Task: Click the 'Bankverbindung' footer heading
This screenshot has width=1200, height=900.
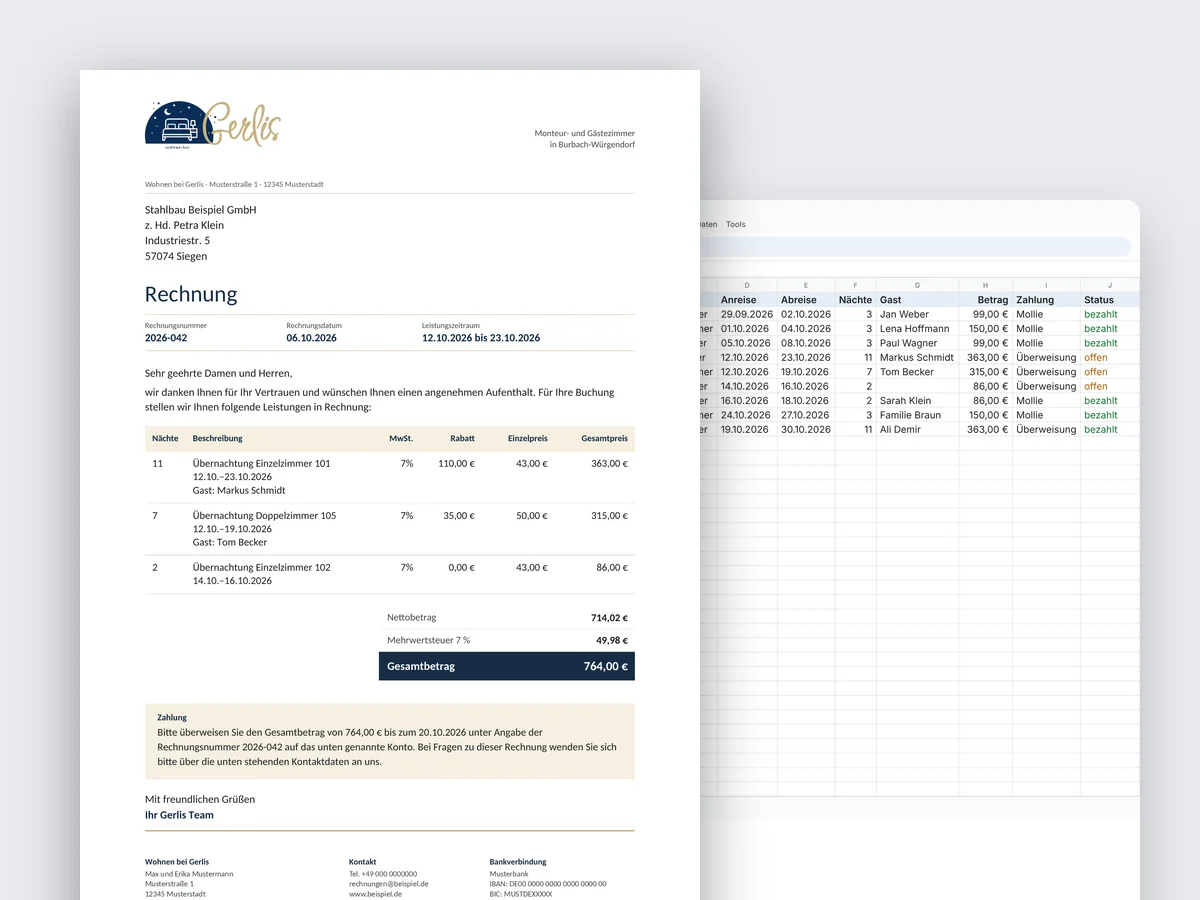Action: pyautogui.click(x=518, y=862)
